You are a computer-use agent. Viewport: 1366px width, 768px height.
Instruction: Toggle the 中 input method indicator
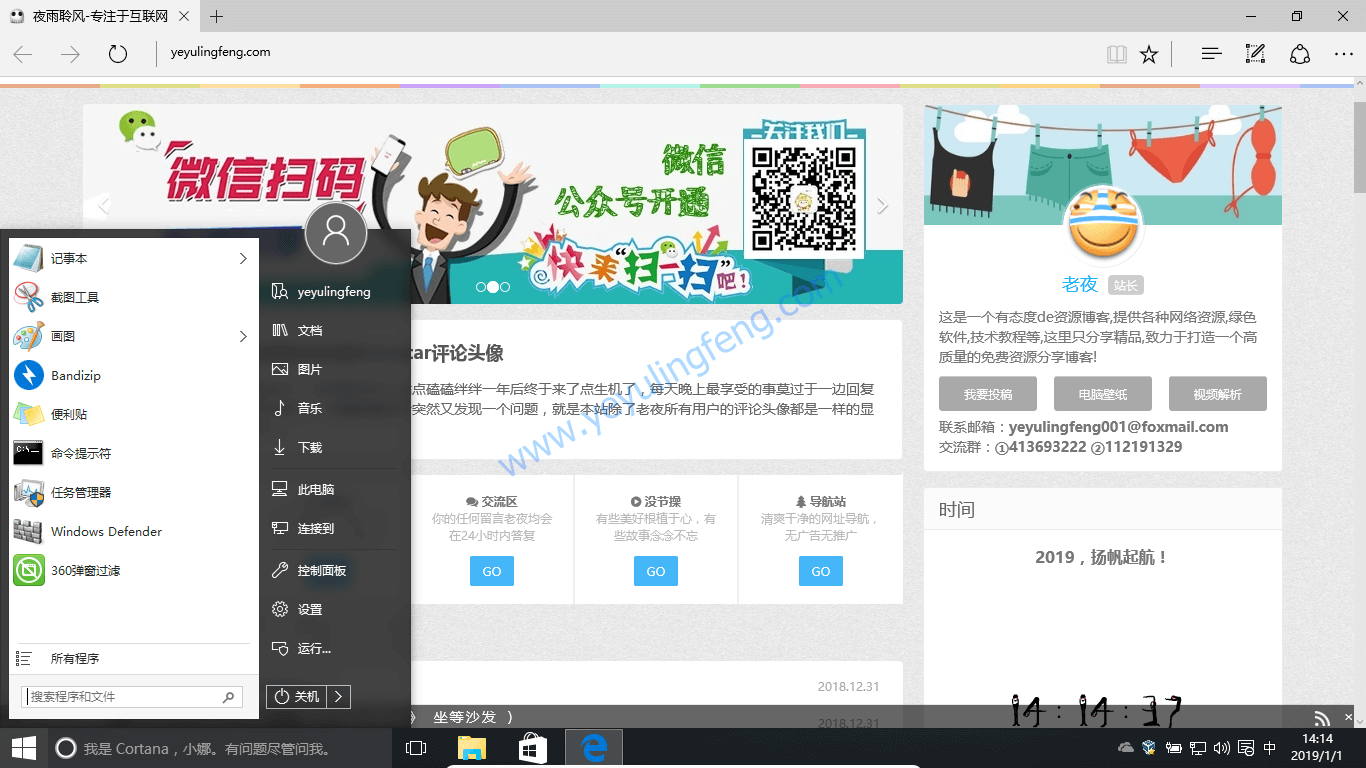[1270, 747]
